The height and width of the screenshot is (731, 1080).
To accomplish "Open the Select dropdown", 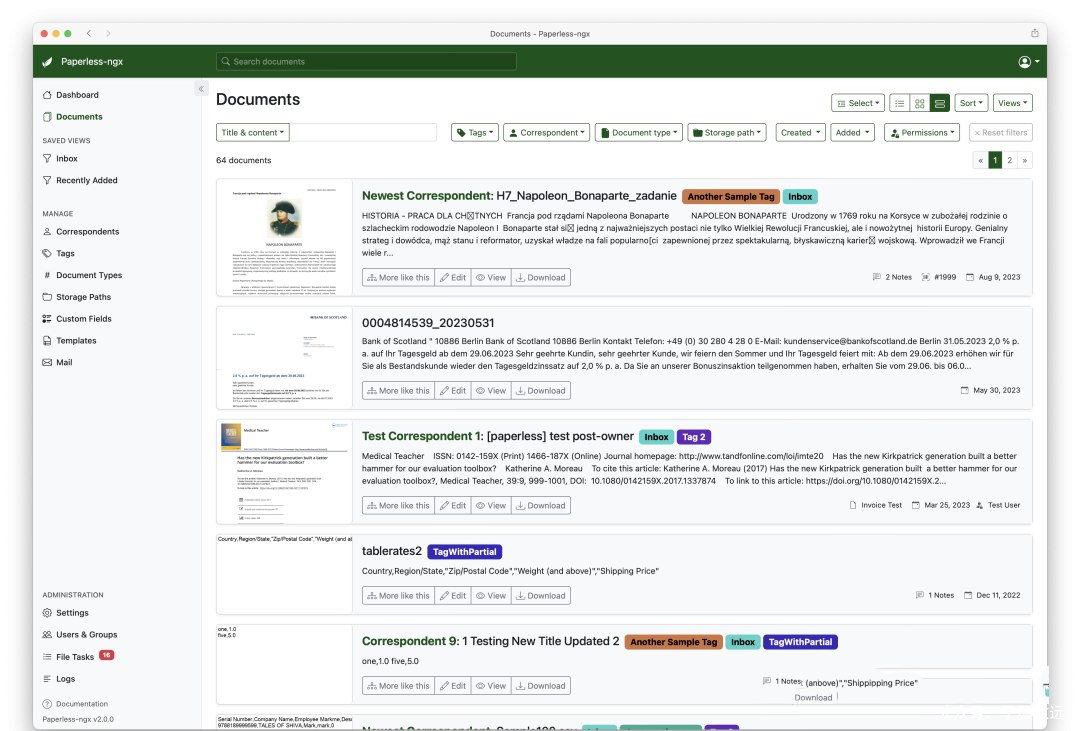I will point(858,103).
